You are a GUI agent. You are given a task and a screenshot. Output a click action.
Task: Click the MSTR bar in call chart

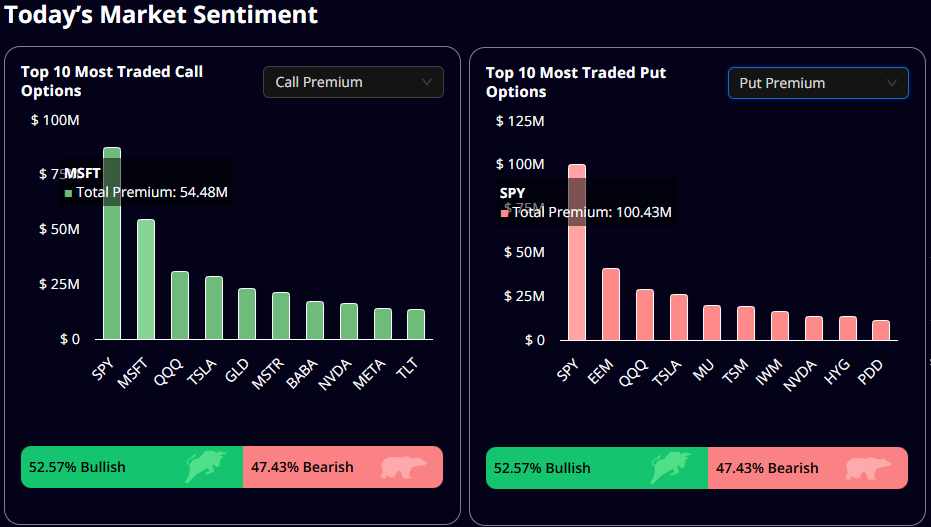[x=281, y=316]
